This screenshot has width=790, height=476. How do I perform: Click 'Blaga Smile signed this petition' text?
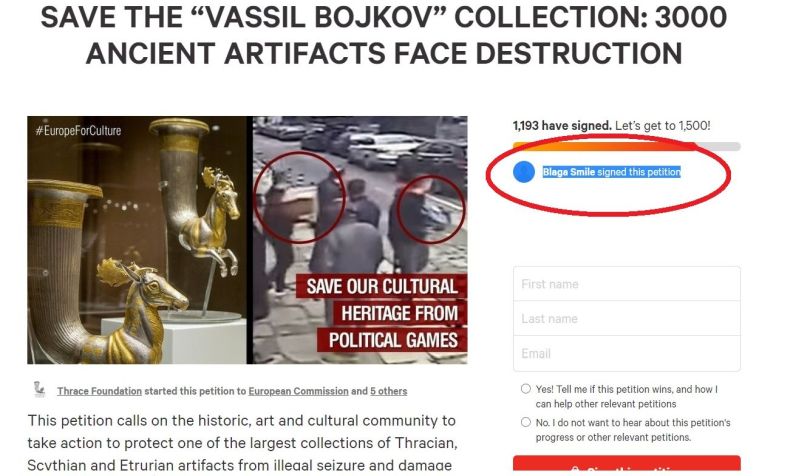pos(611,172)
